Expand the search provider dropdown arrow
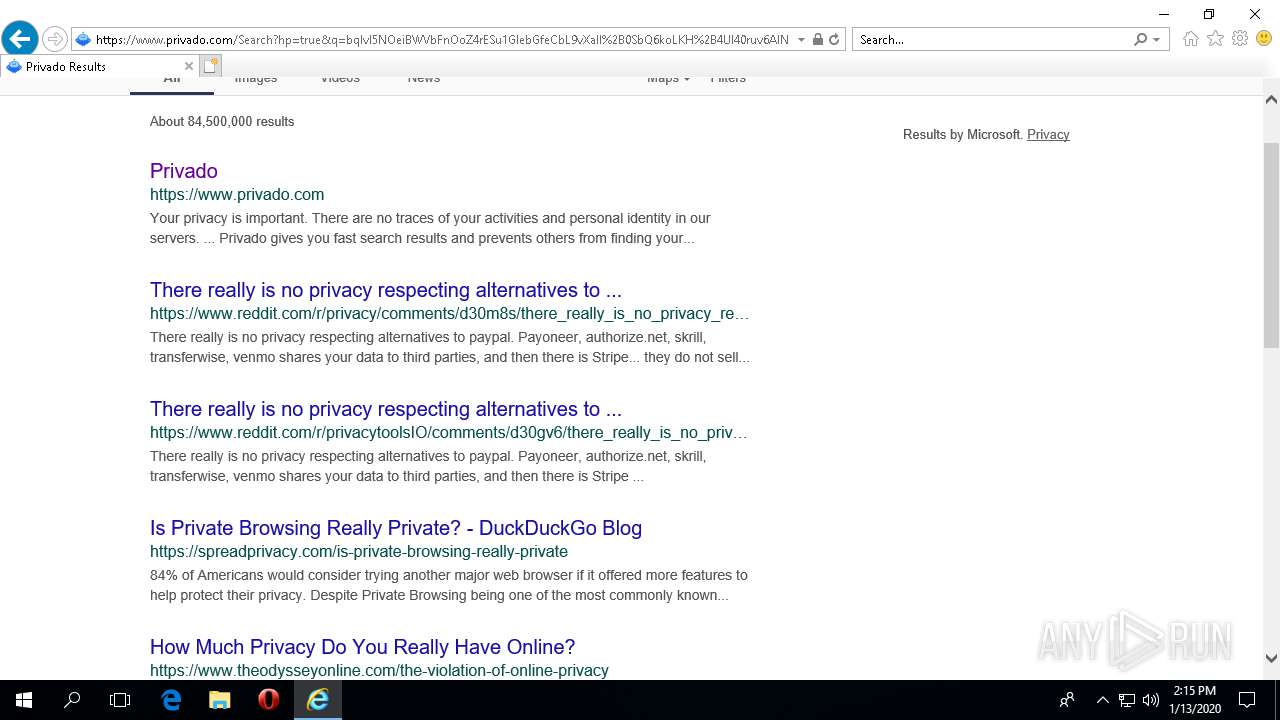The height and width of the screenshot is (720, 1280). click(1157, 40)
